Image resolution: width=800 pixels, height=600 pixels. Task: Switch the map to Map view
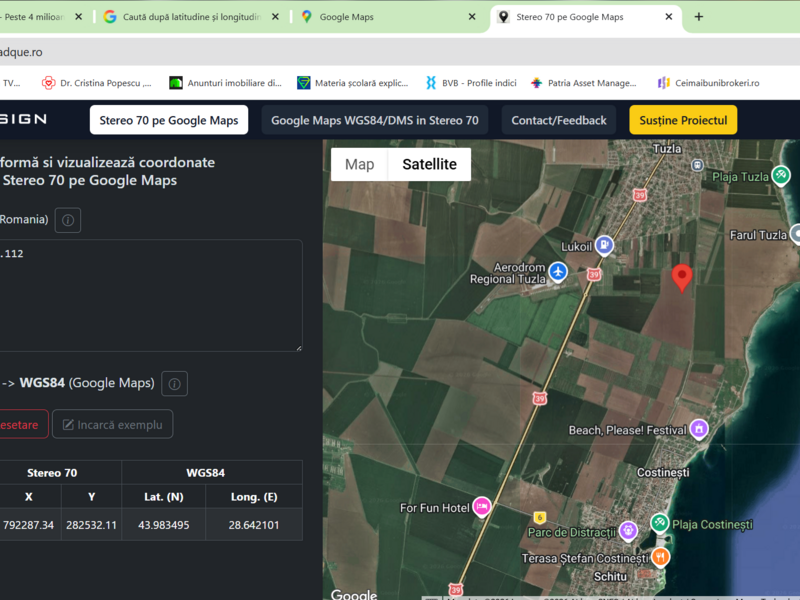coord(359,164)
